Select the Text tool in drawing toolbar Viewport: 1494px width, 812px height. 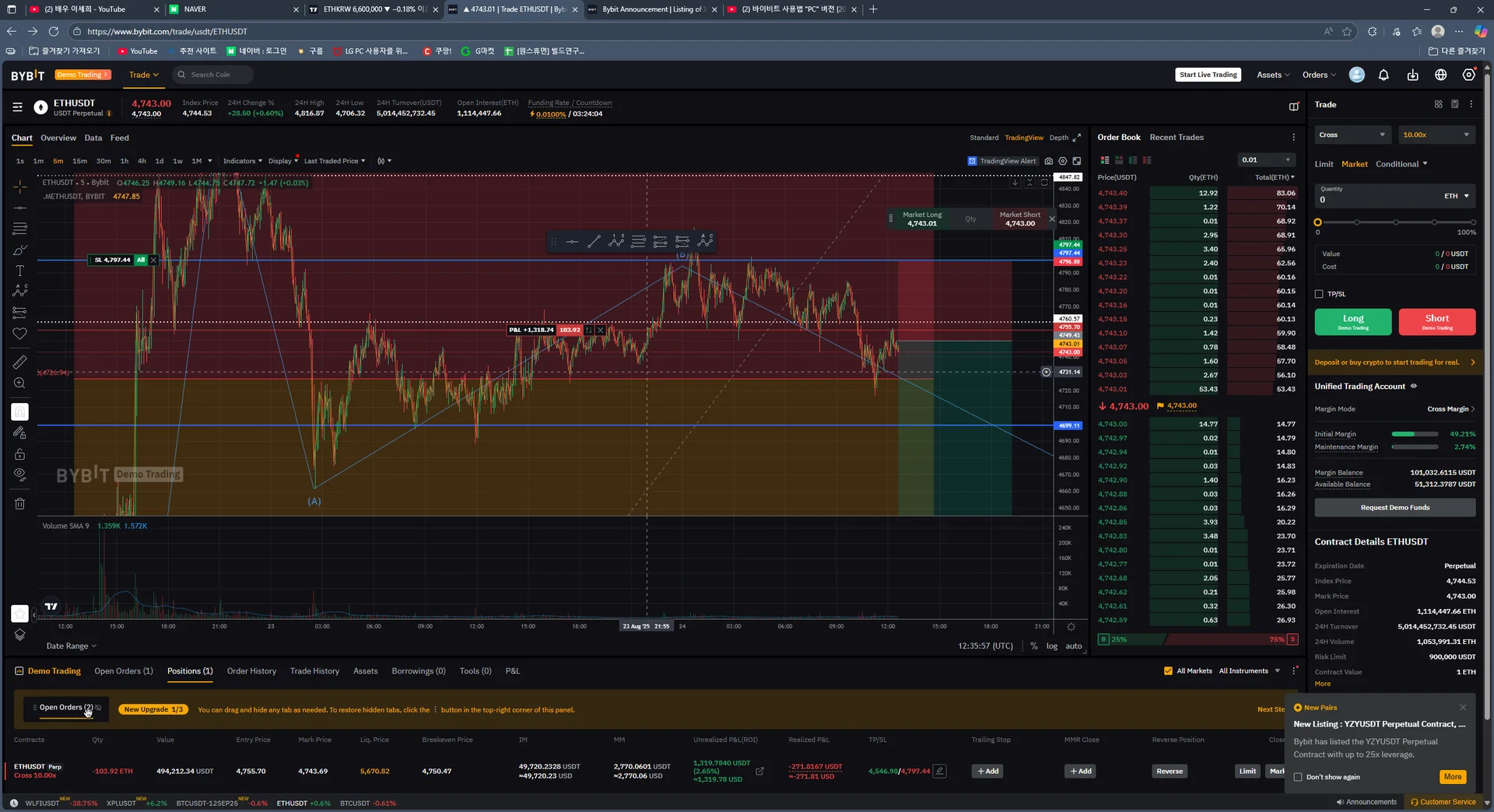click(x=20, y=271)
